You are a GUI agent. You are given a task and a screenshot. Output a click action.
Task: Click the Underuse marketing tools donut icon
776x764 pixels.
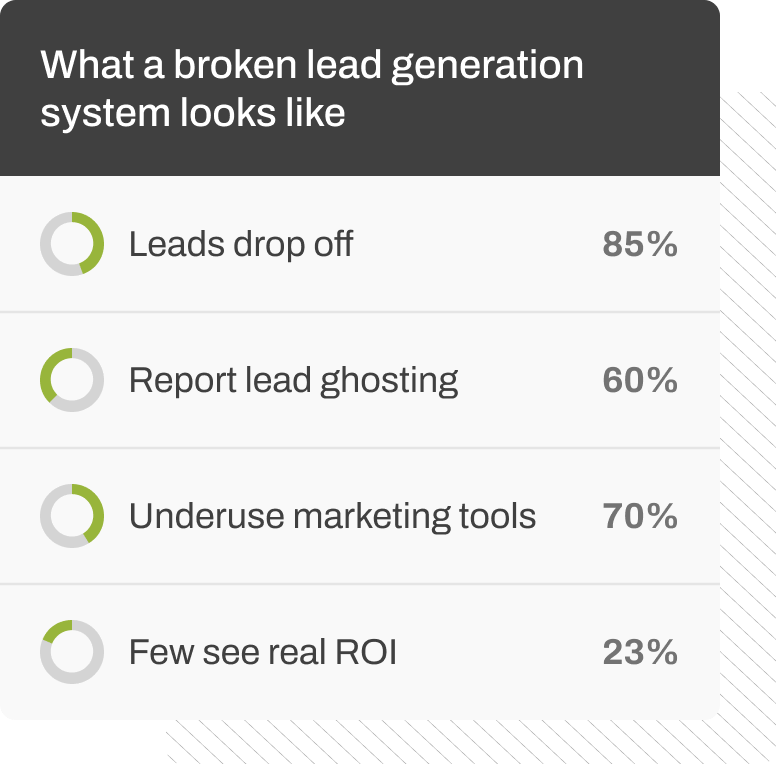pyautogui.click(x=72, y=516)
